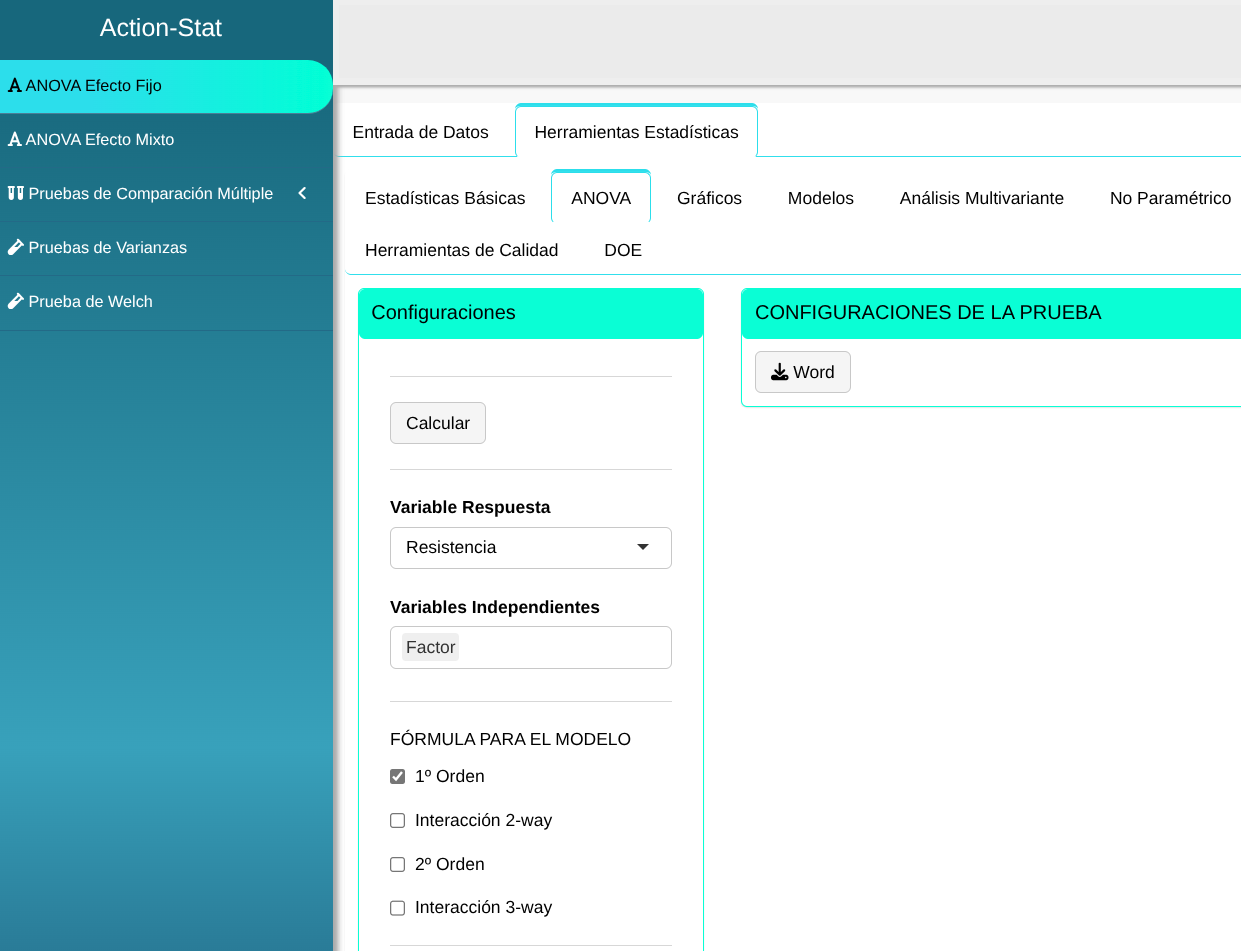Click the test tubes icon for Comparación Múltiple

[x=15, y=194]
